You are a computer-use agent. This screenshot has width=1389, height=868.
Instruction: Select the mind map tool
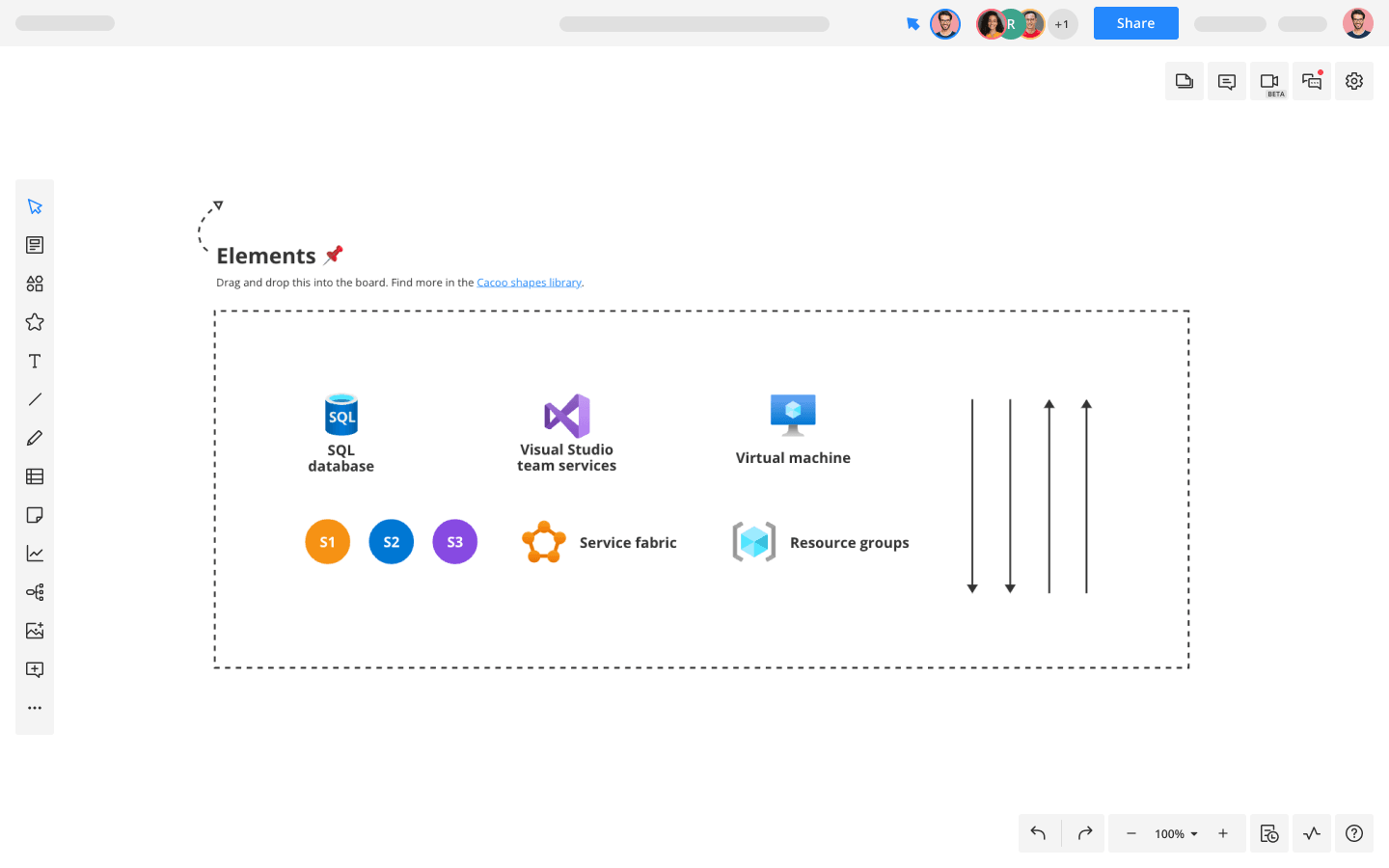click(35, 592)
